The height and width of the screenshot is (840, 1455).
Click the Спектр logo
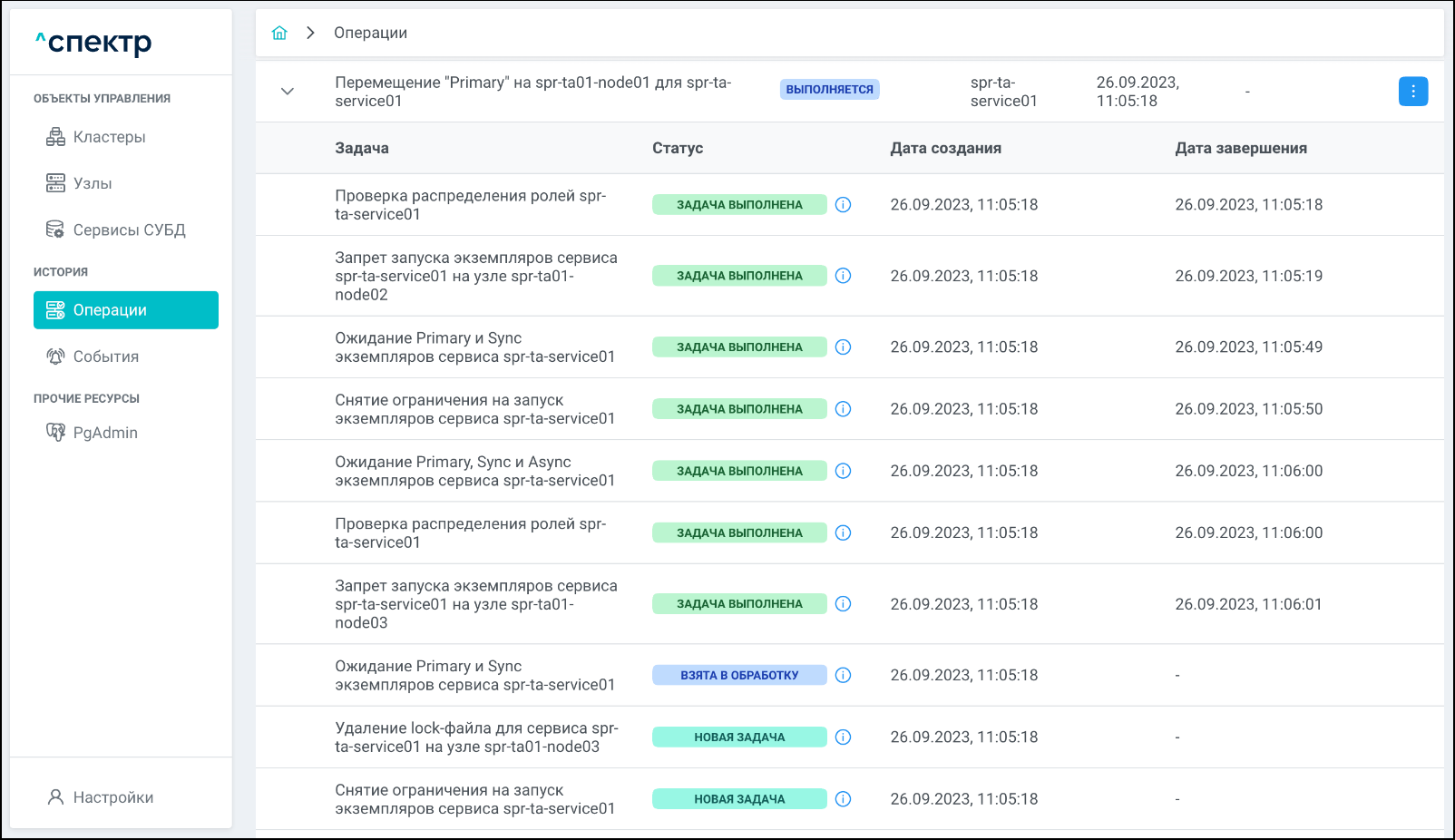coord(94,43)
